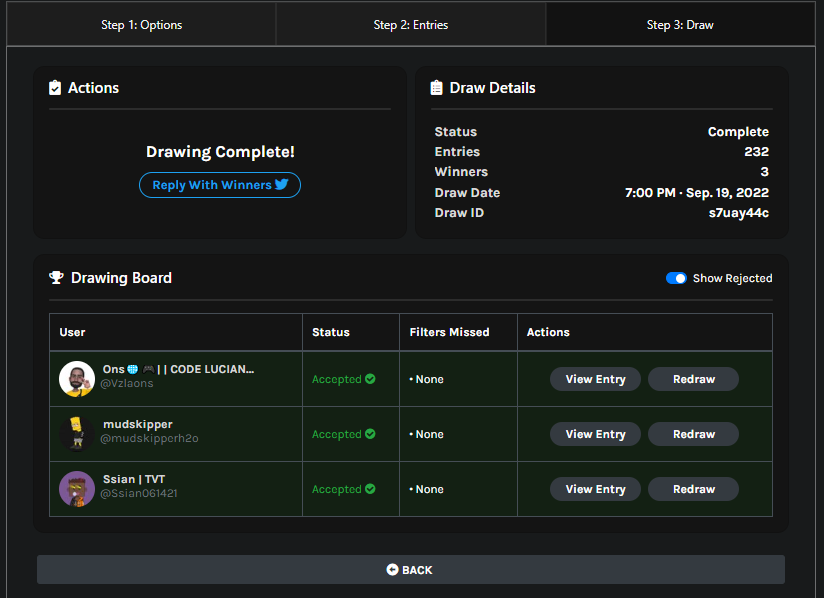Click the Ons CODE LUCIAN display name
Image resolution: width=824 pixels, height=598 pixels.
tap(178, 369)
